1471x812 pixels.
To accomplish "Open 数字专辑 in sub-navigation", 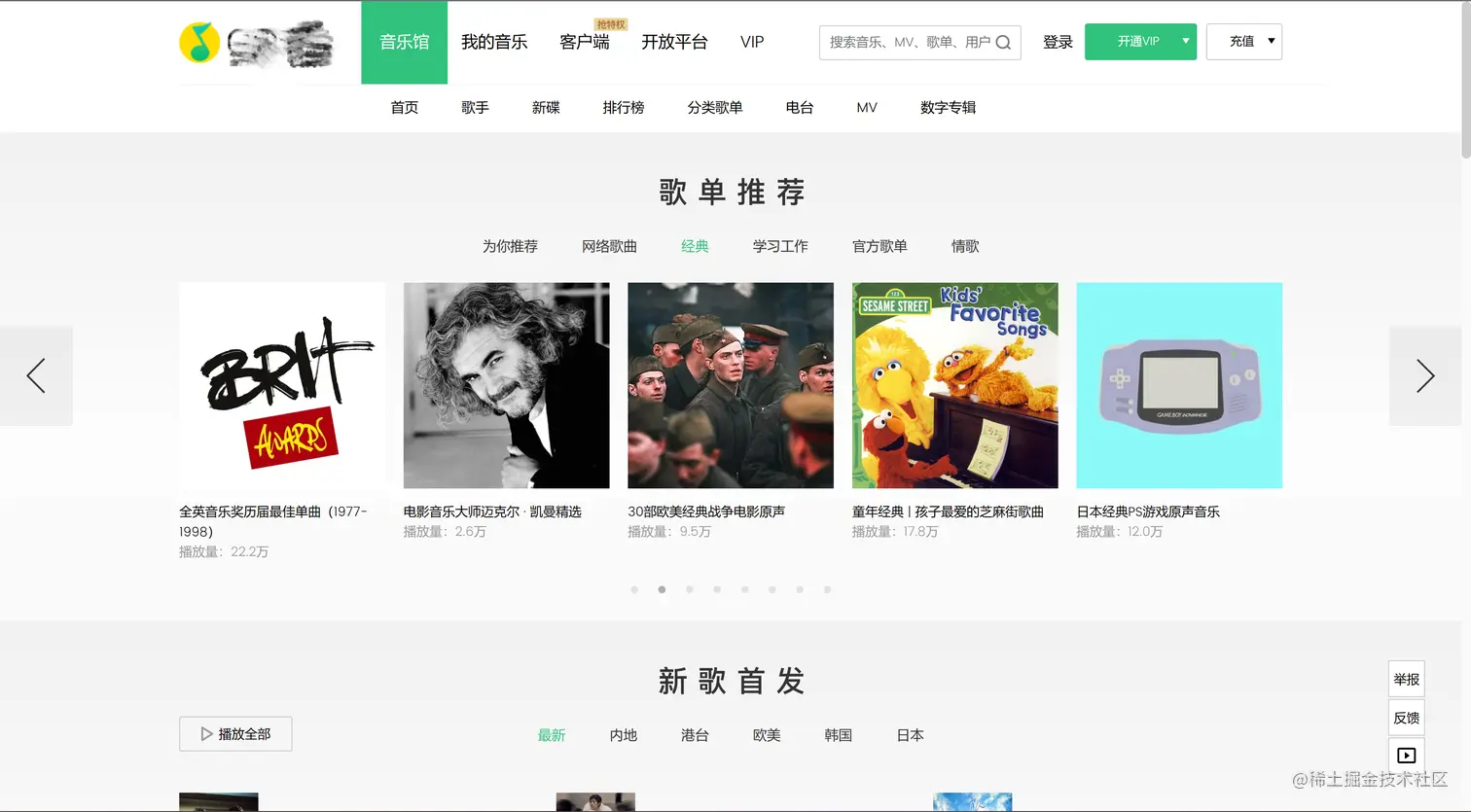I will (948, 108).
